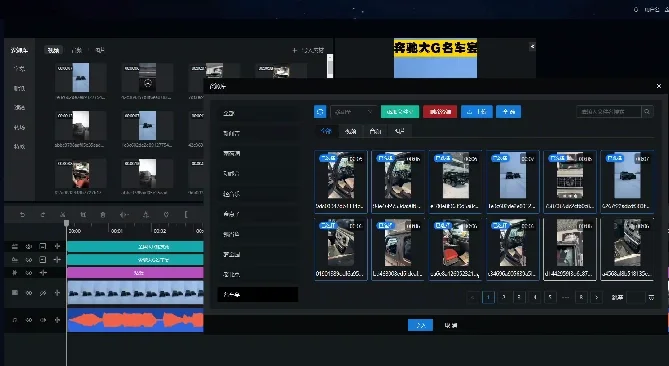Click the undo icon in timeline toolbar

[22, 215]
